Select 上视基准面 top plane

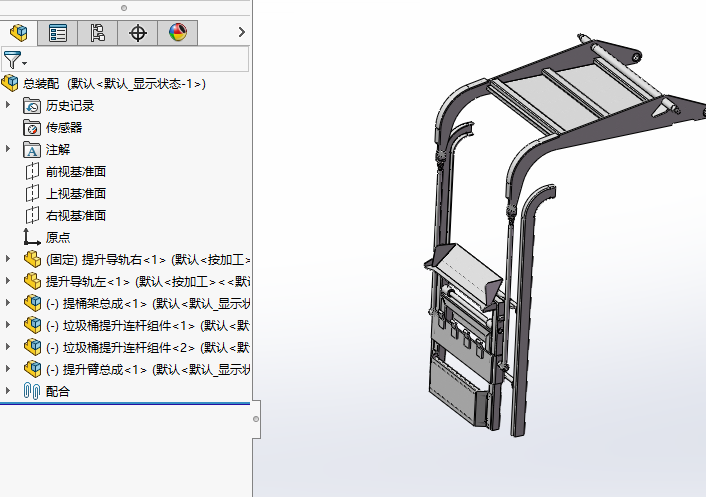click(76, 194)
